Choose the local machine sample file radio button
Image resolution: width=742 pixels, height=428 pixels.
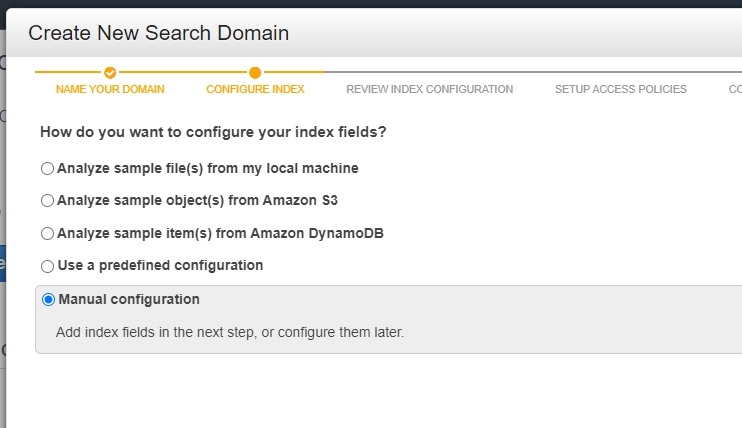point(48,168)
